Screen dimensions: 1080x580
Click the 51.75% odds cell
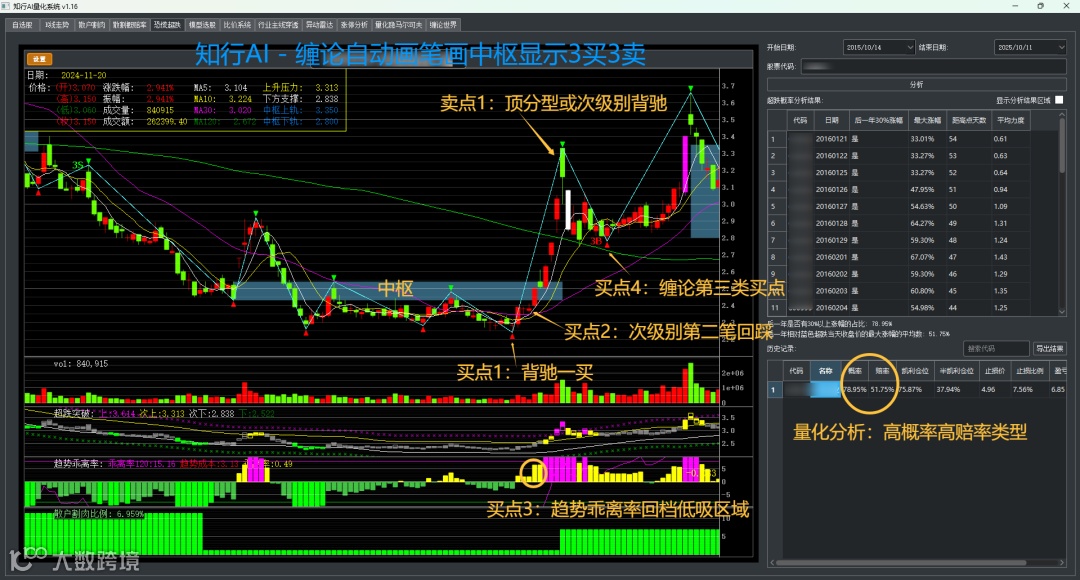tap(882, 389)
